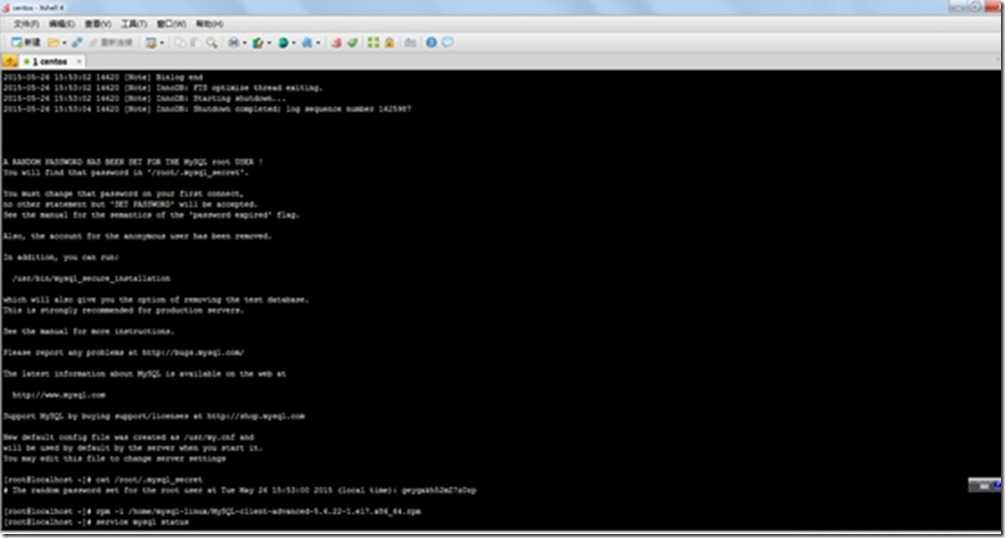Image resolution: width=1005 pixels, height=538 pixels.
Task: Click the '/usr/bin/mysql_secure_installation' line
Action: (91, 279)
